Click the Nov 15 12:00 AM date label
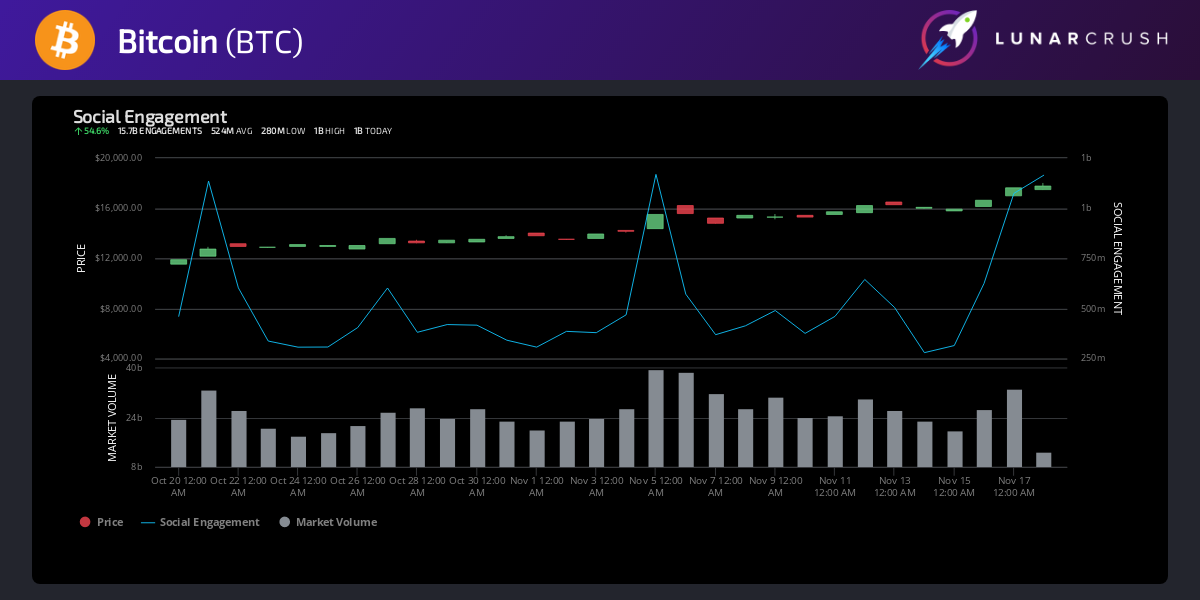The width and height of the screenshot is (1200, 600). point(954,486)
